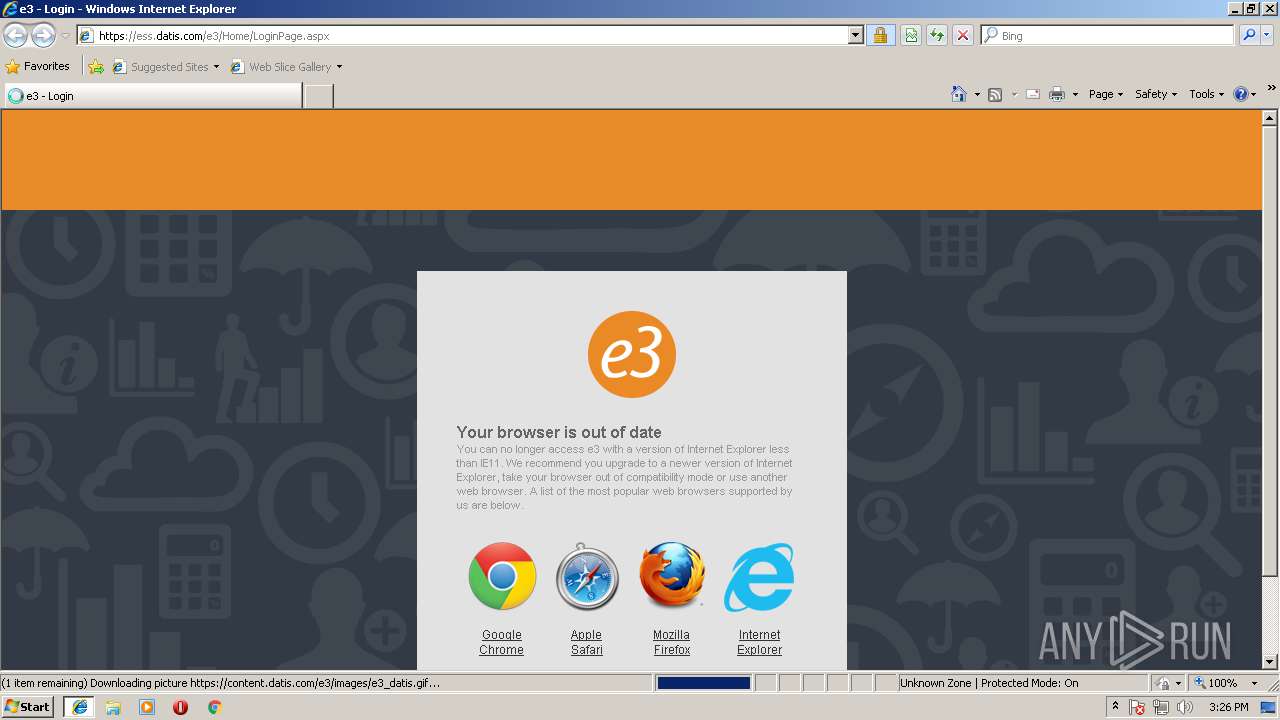The width and height of the screenshot is (1280, 720).
Task: Click the Print icon
Action: pos(1057,94)
